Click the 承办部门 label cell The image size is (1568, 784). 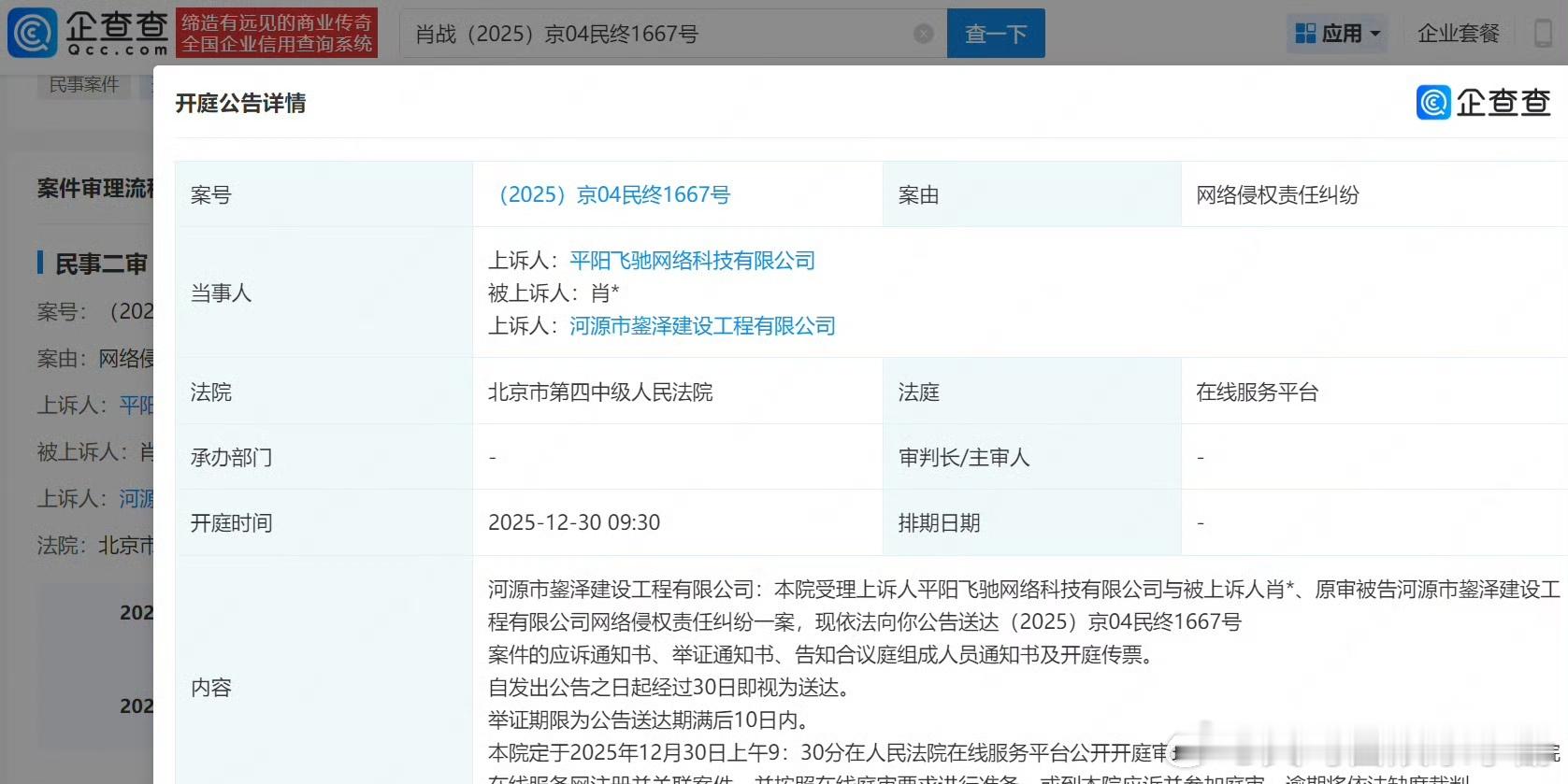pyautogui.click(x=324, y=457)
